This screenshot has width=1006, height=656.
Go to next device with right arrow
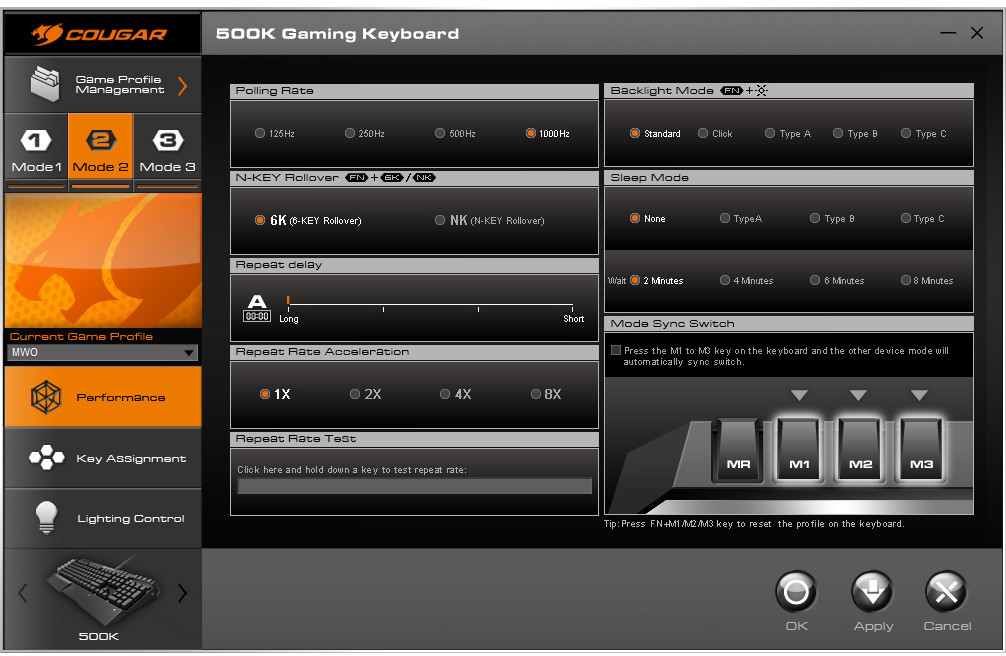[x=182, y=593]
